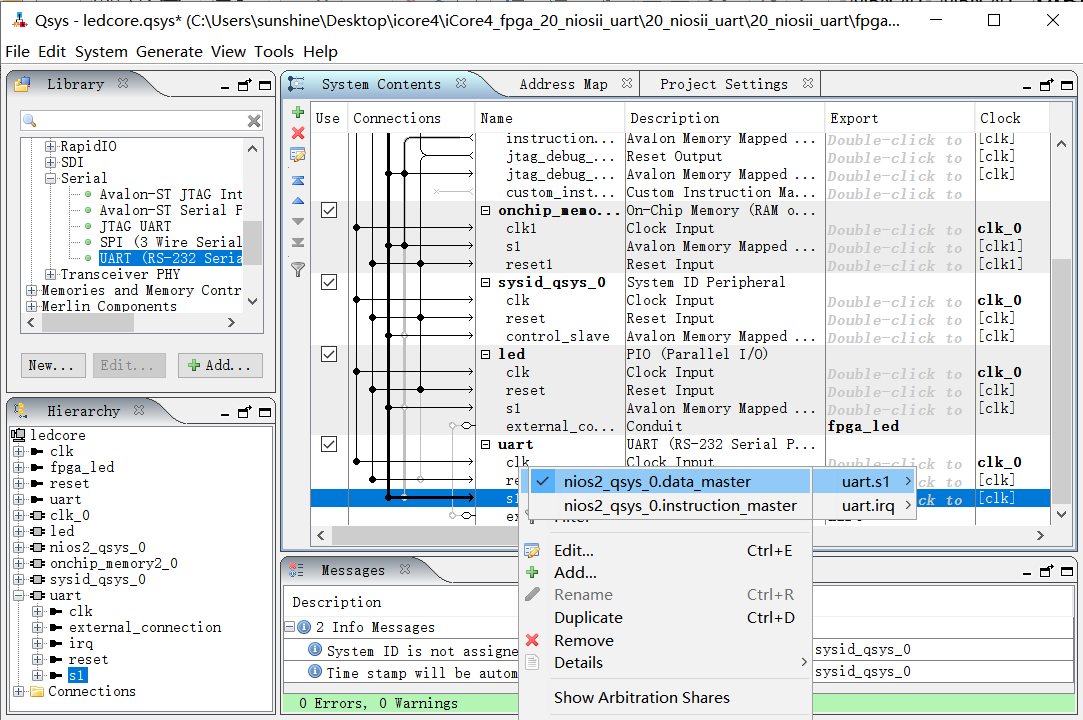Click the move to top arrow icon

pyautogui.click(x=297, y=181)
